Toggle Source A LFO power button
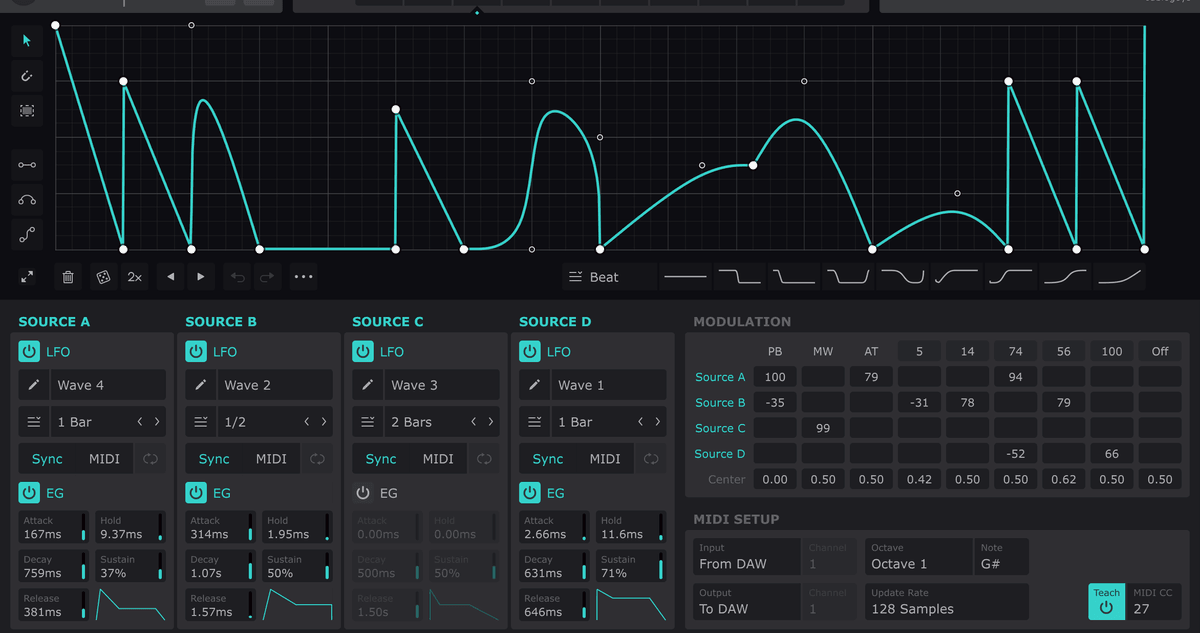Viewport: 1200px width, 633px height. tap(29, 352)
